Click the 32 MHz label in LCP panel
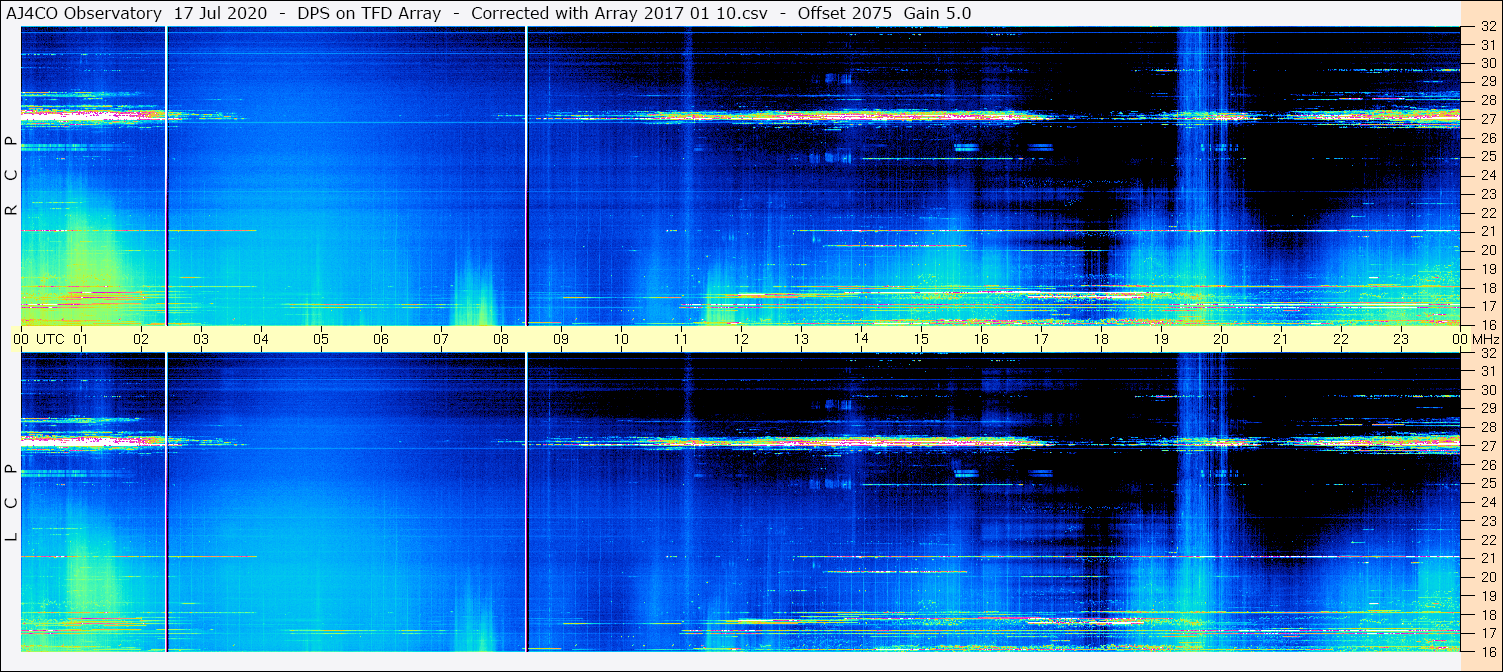The width and height of the screenshot is (1503, 672). [1488, 353]
